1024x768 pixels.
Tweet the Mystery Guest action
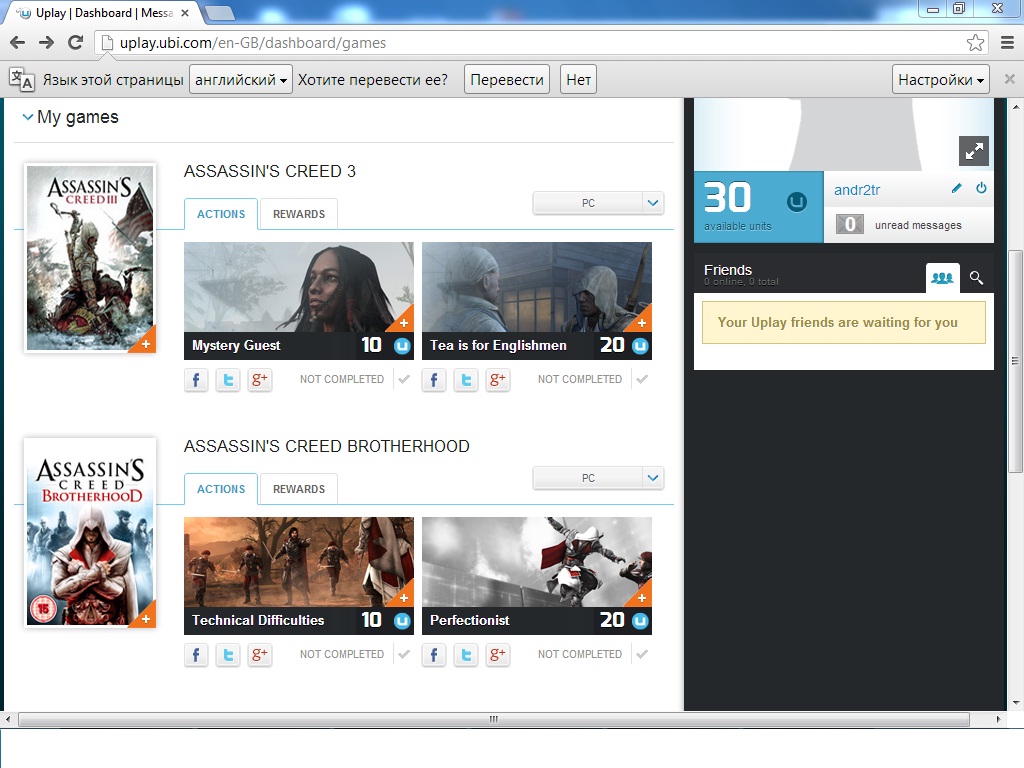click(x=228, y=379)
